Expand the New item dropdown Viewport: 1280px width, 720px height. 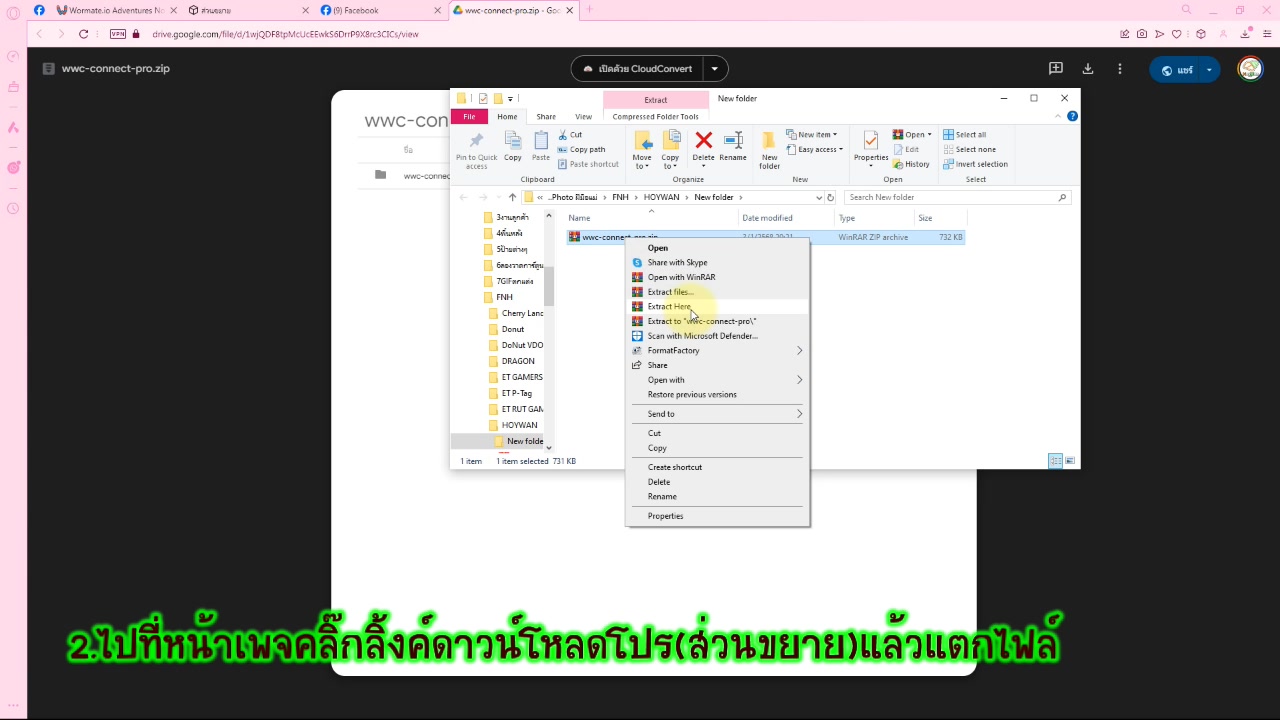click(814, 135)
